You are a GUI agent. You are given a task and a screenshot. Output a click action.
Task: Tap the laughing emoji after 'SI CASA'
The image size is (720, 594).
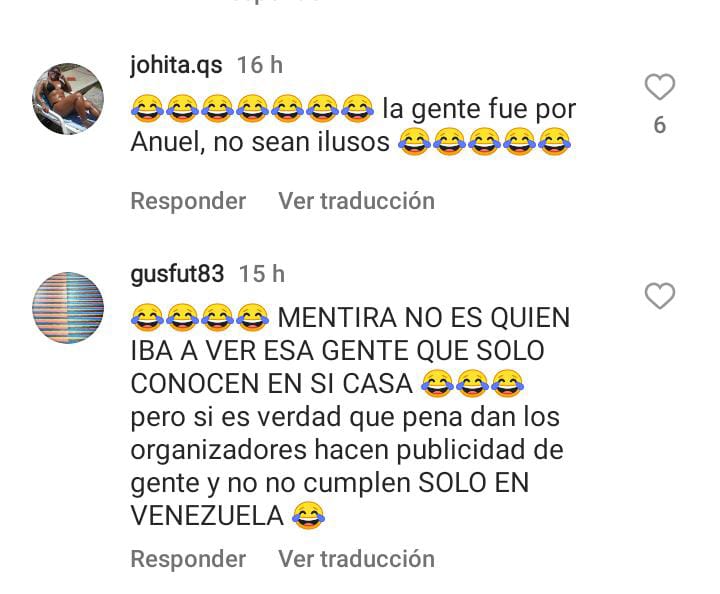tap(438, 383)
